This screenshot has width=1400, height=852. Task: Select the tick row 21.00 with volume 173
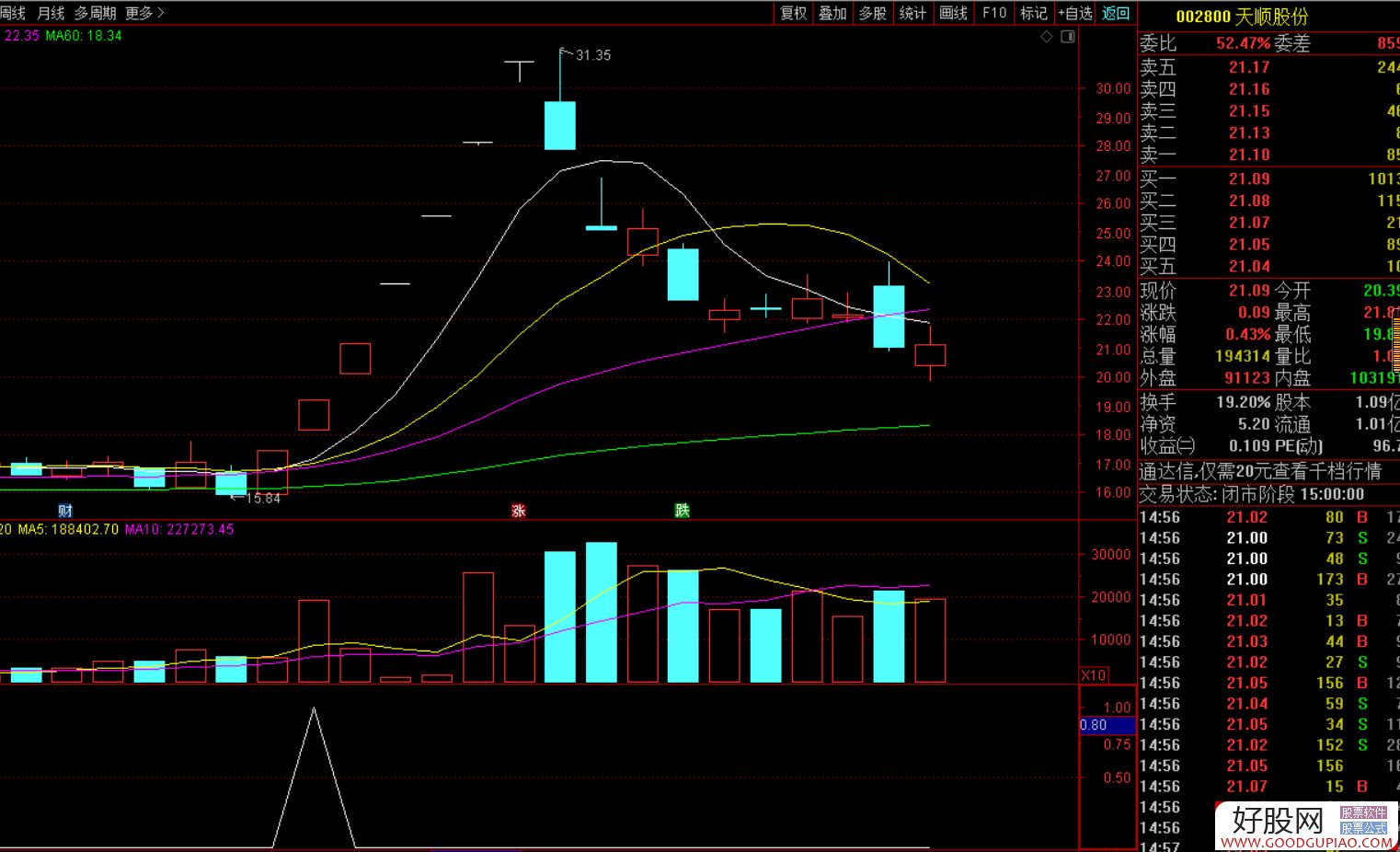click(x=1268, y=580)
